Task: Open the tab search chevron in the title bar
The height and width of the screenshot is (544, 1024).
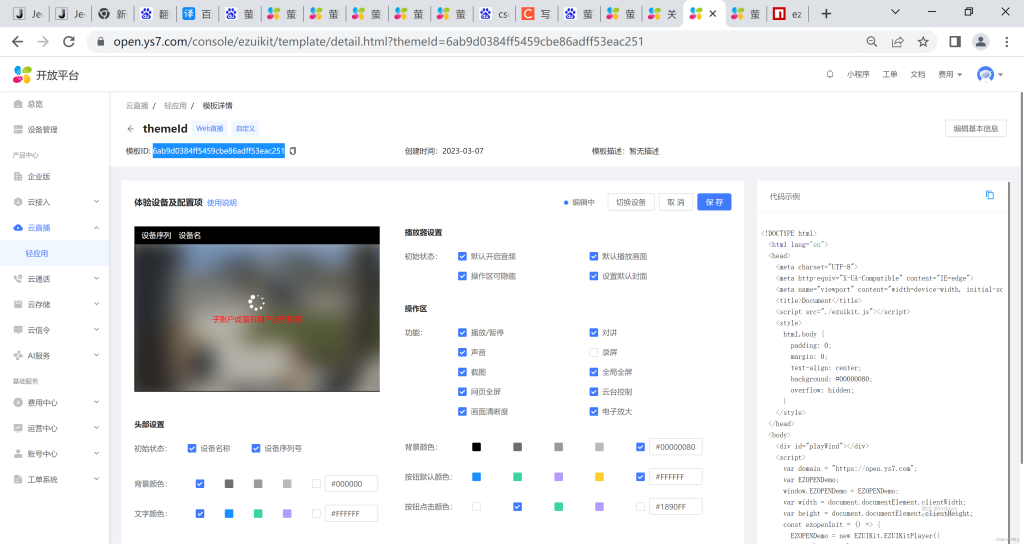Action: [x=895, y=12]
